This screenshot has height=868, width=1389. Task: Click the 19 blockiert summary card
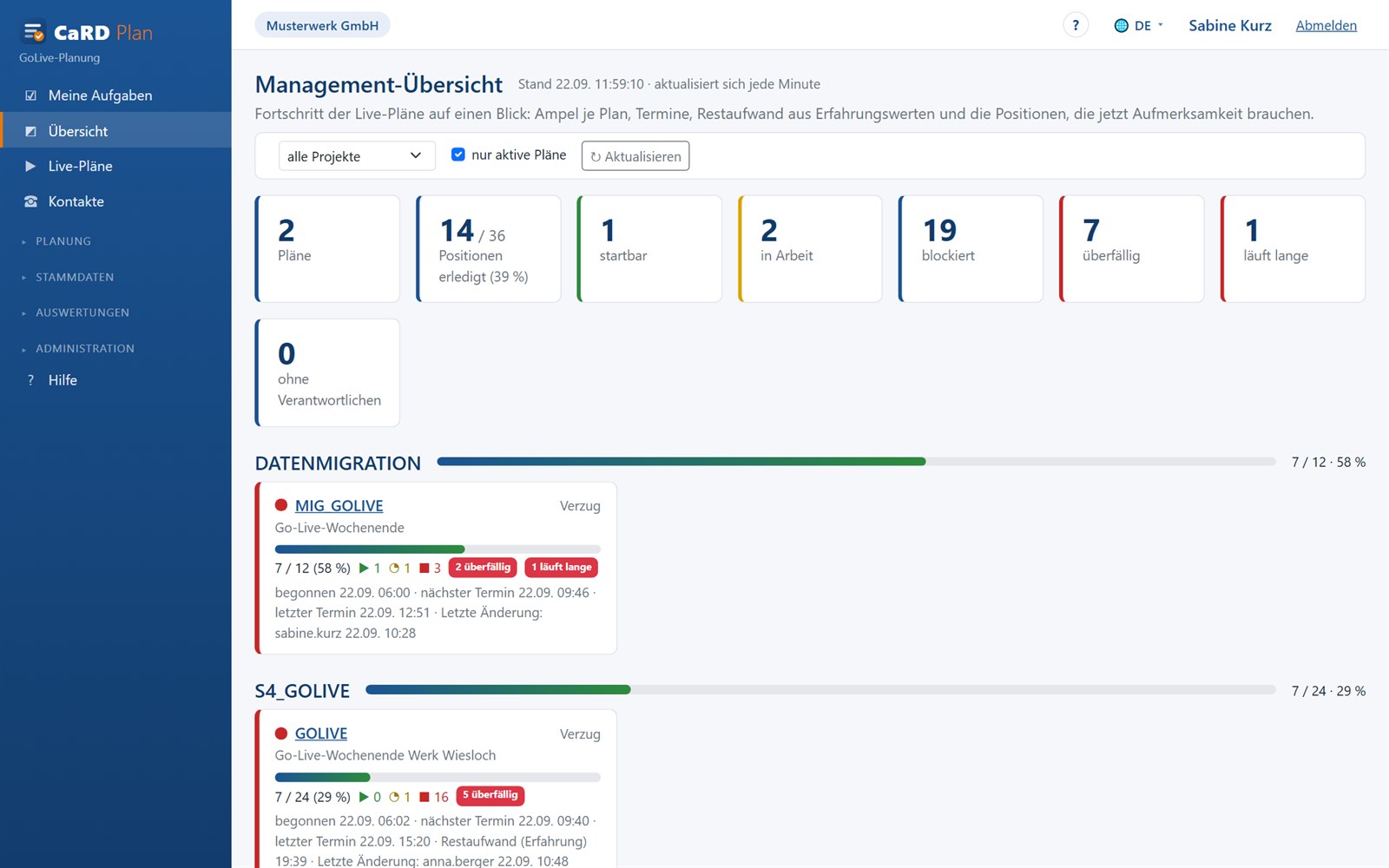point(971,249)
